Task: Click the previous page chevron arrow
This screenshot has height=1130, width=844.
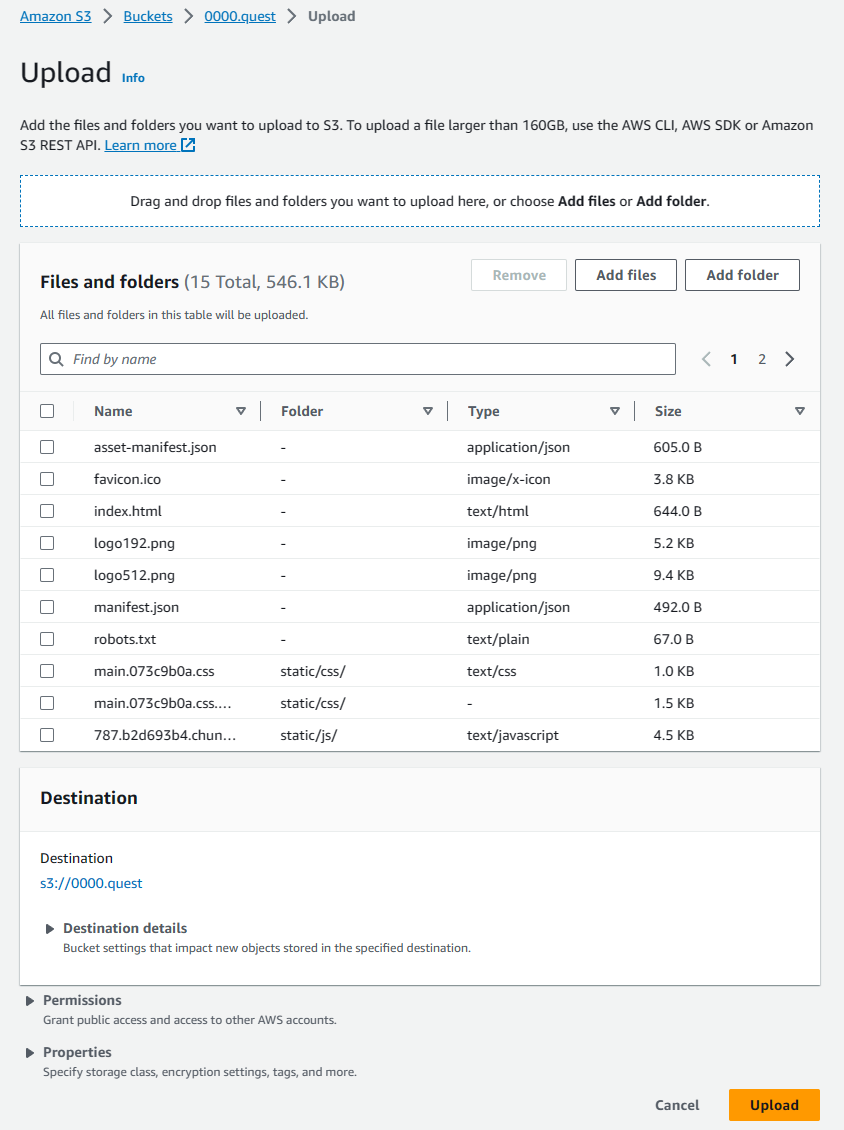Action: [706, 358]
